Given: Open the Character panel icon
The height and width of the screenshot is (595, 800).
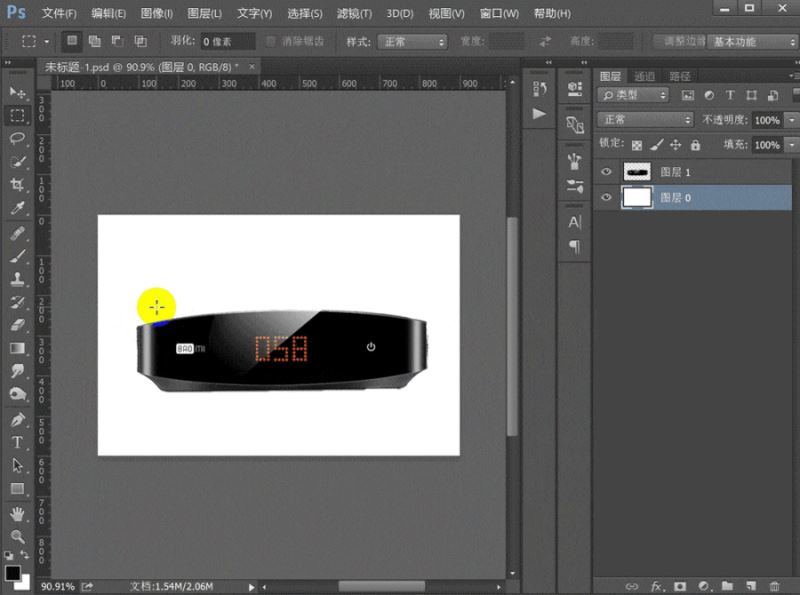Looking at the screenshot, I should pos(574,222).
